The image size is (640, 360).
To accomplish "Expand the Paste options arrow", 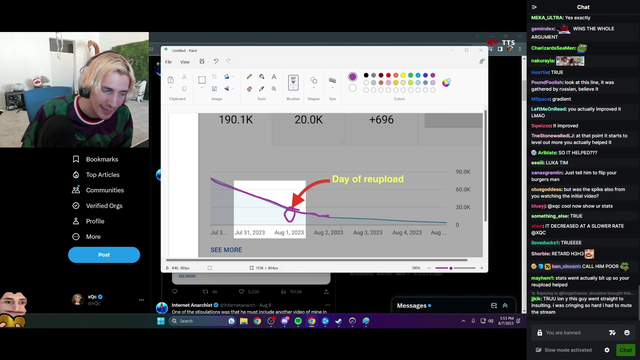I will [x=171, y=89].
